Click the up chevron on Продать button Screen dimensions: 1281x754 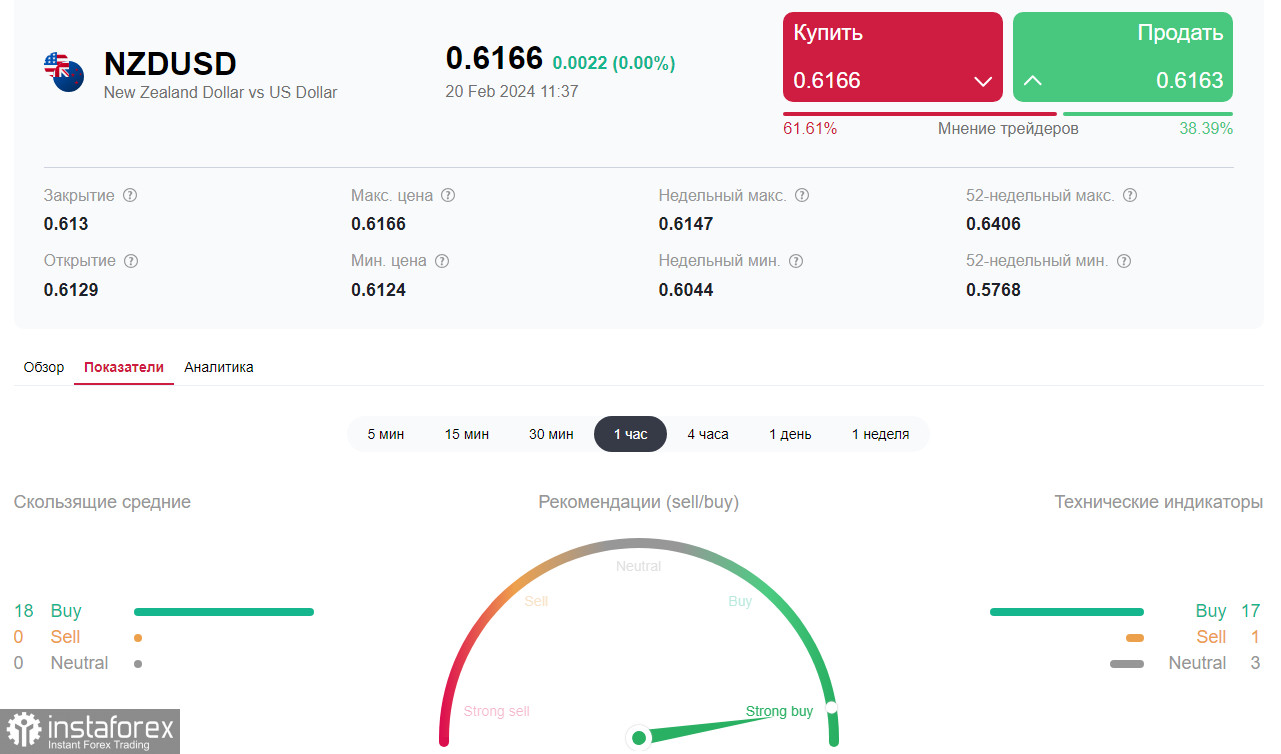1033,81
